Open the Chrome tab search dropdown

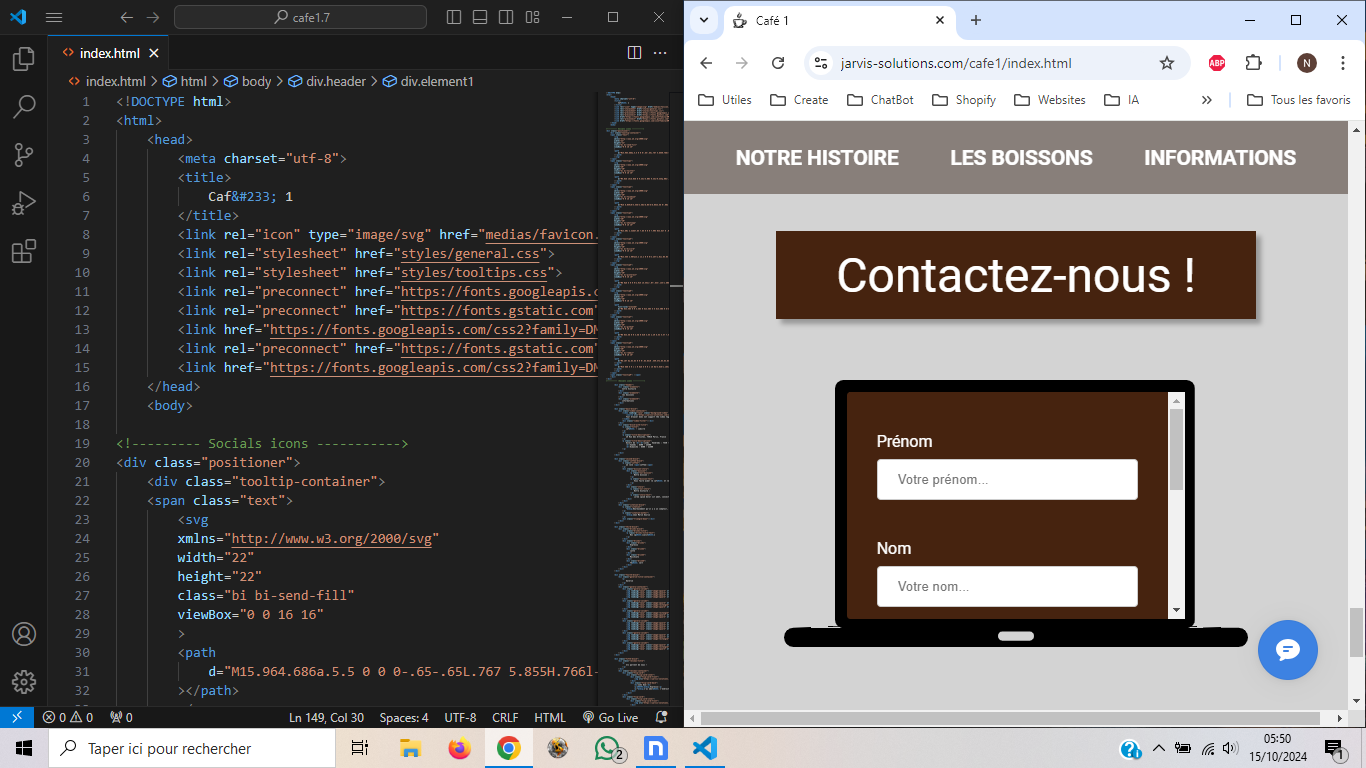click(704, 20)
